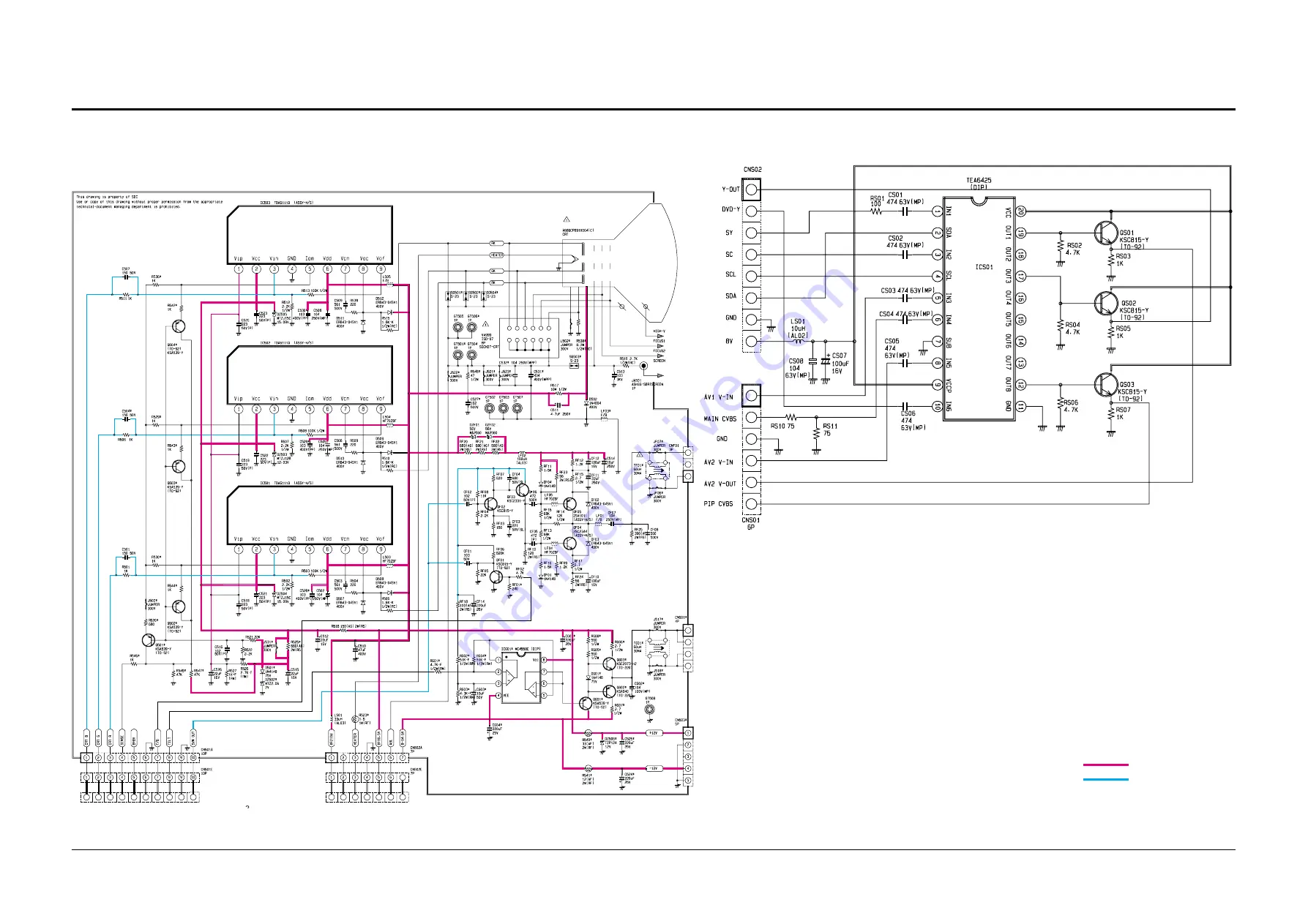Click the QS03 transistor symbol
The height and width of the screenshot is (924, 1308).
[1105, 384]
